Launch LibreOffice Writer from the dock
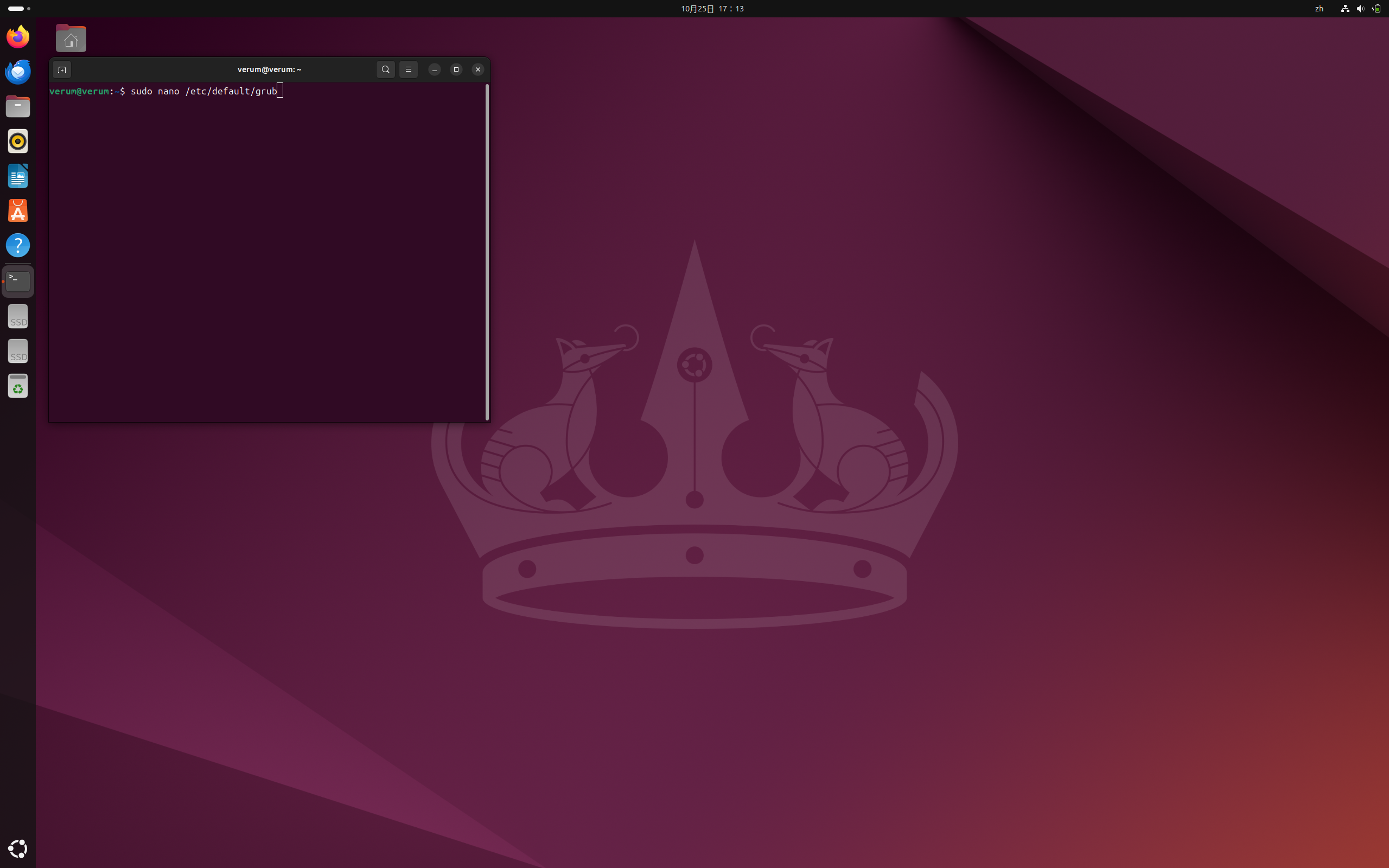This screenshot has width=1389, height=868. coord(18,176)
